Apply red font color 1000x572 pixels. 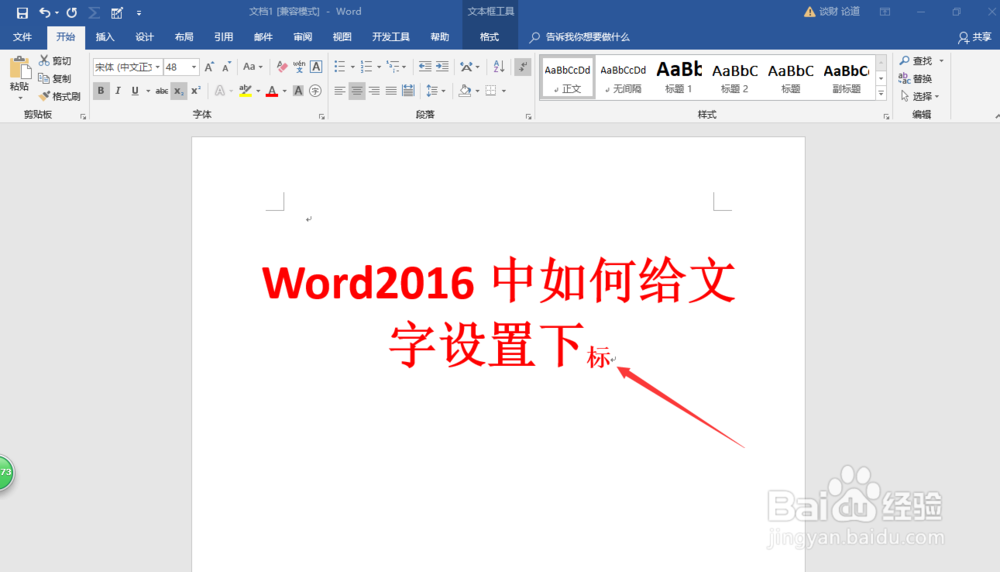tap(272, 91)
